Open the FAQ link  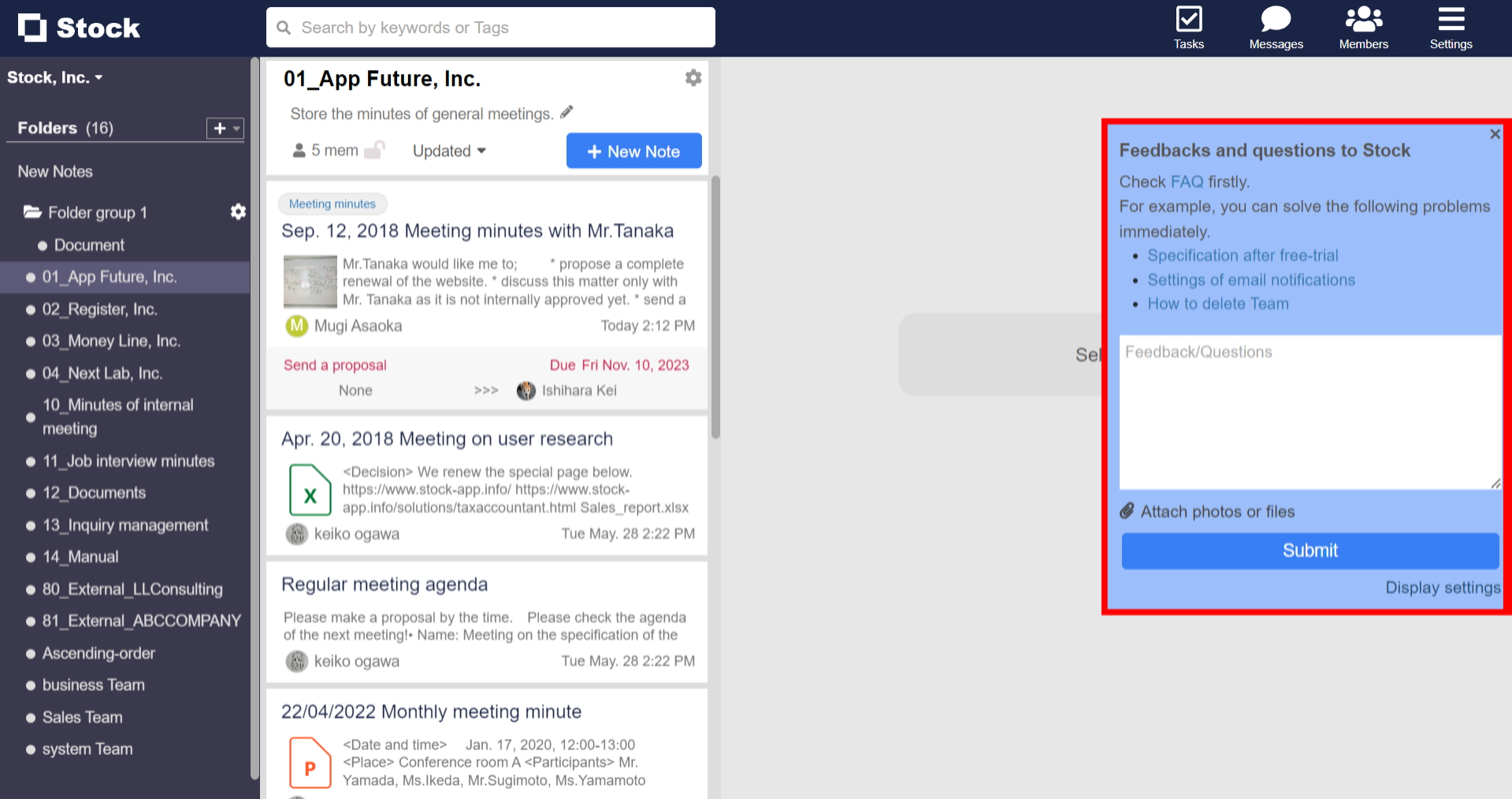[1187, 181]
